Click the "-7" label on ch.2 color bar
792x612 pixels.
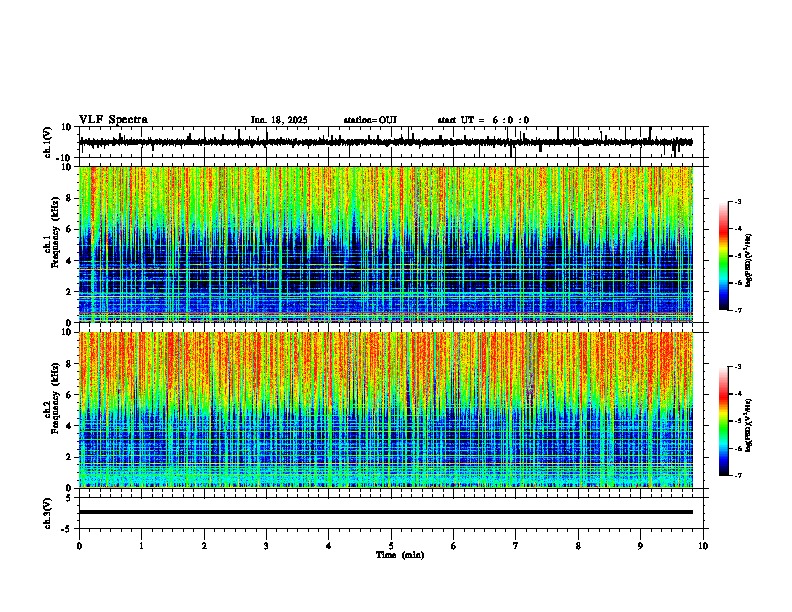click(x=737, y=475)
